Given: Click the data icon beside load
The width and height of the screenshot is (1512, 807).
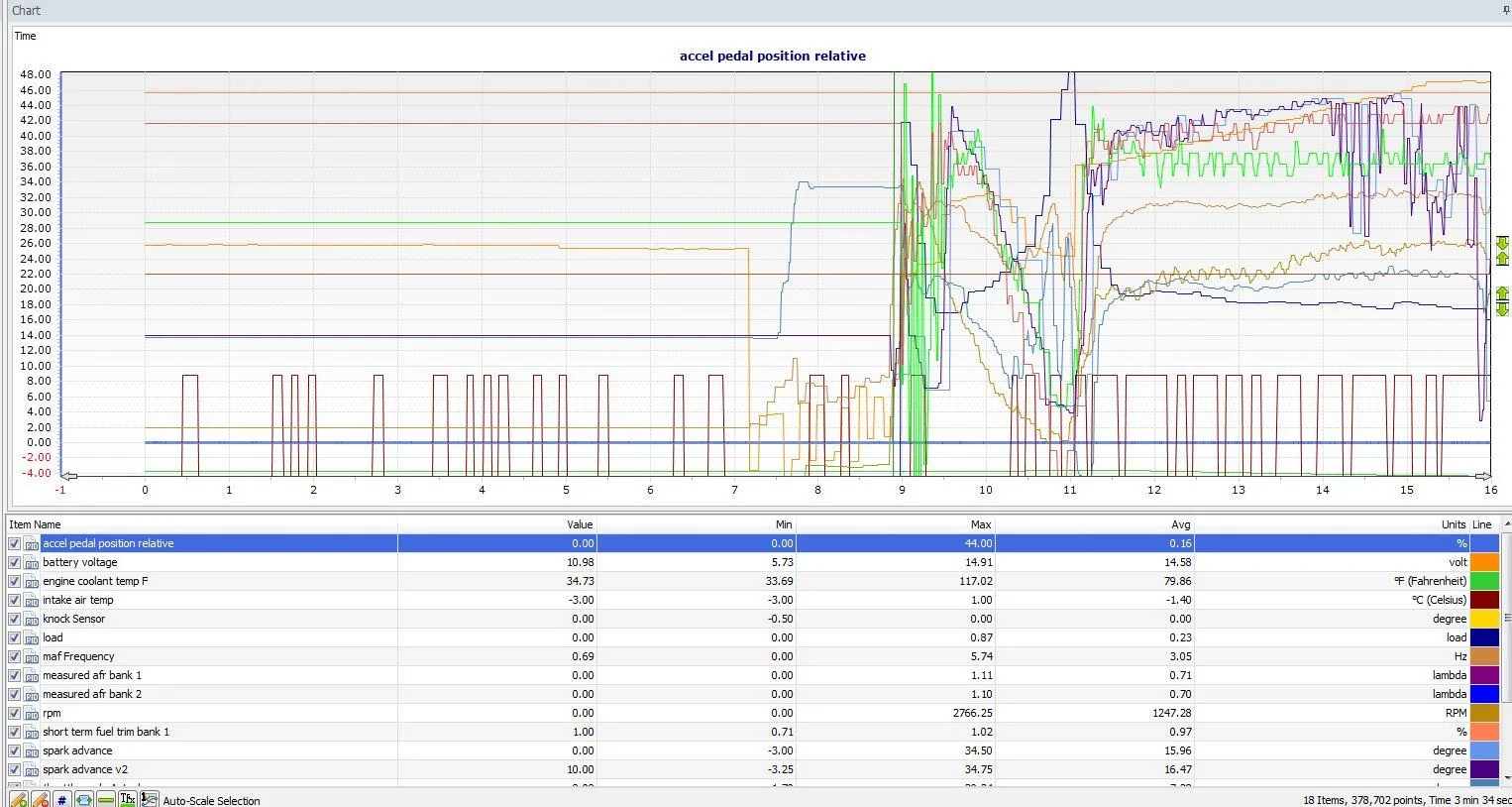Looking at the screenshot, I should 32,638.
